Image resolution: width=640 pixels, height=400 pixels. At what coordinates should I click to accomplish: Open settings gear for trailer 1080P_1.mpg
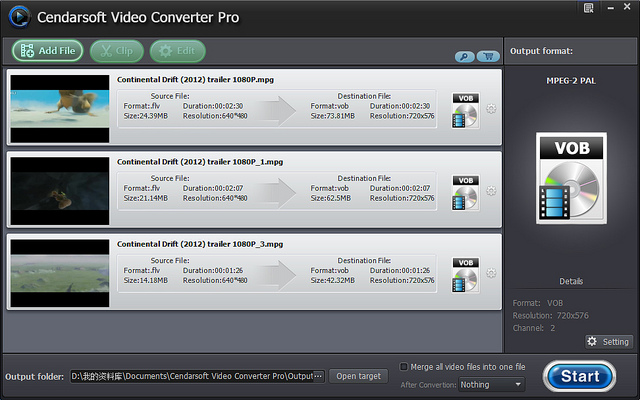pyautogui.click(x=491, y=191)
